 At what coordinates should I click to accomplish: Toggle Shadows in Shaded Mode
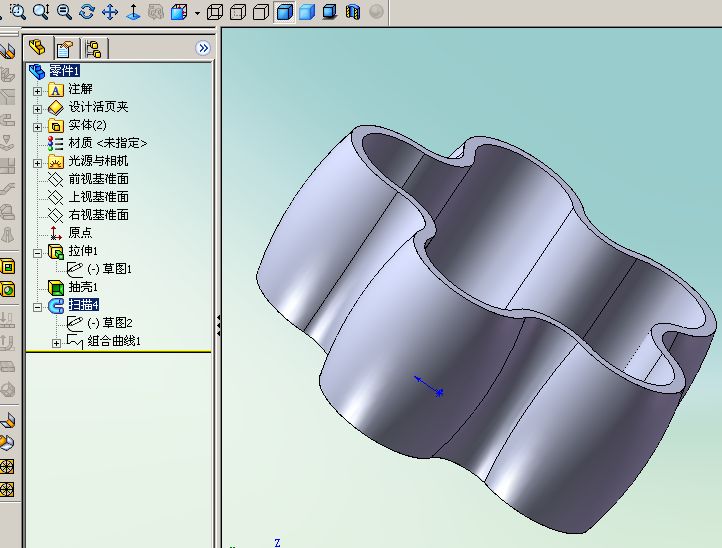pos(330,12)
